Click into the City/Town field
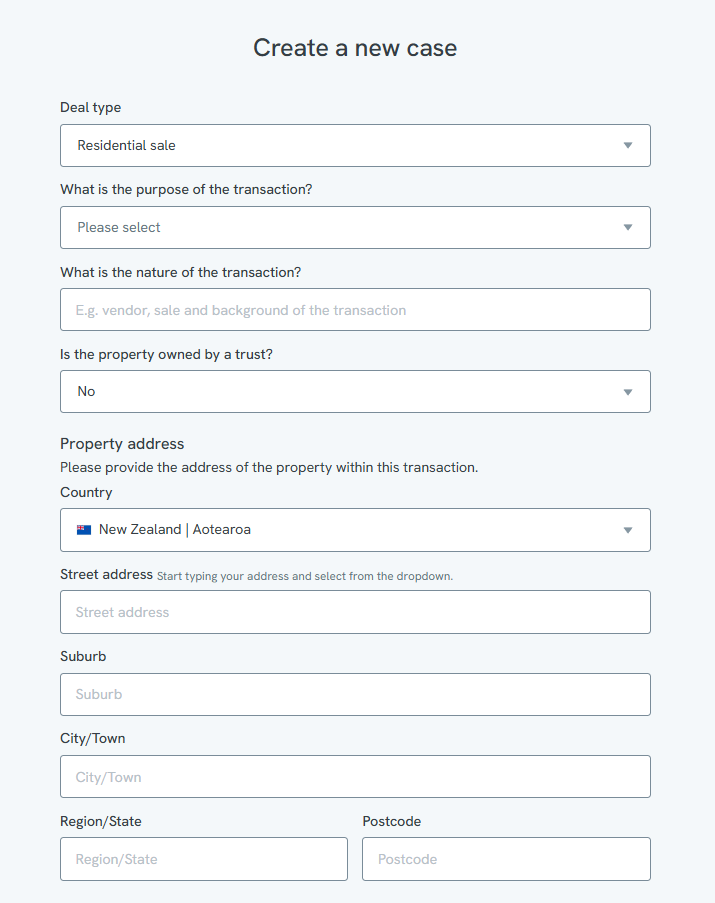715x903 pixels. (355, 777)
